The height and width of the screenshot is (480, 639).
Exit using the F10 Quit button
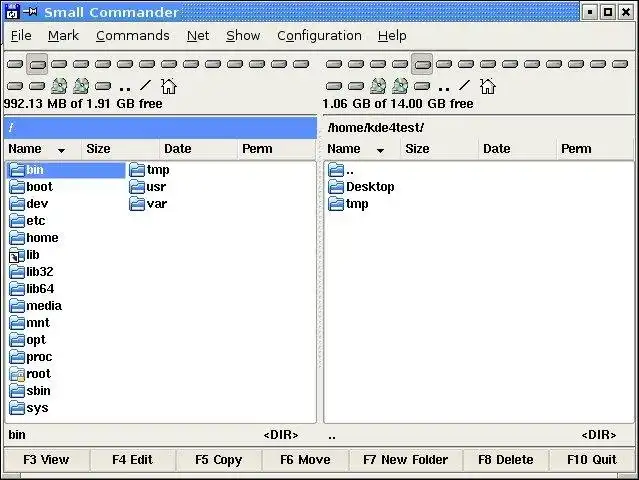point(592,460)
